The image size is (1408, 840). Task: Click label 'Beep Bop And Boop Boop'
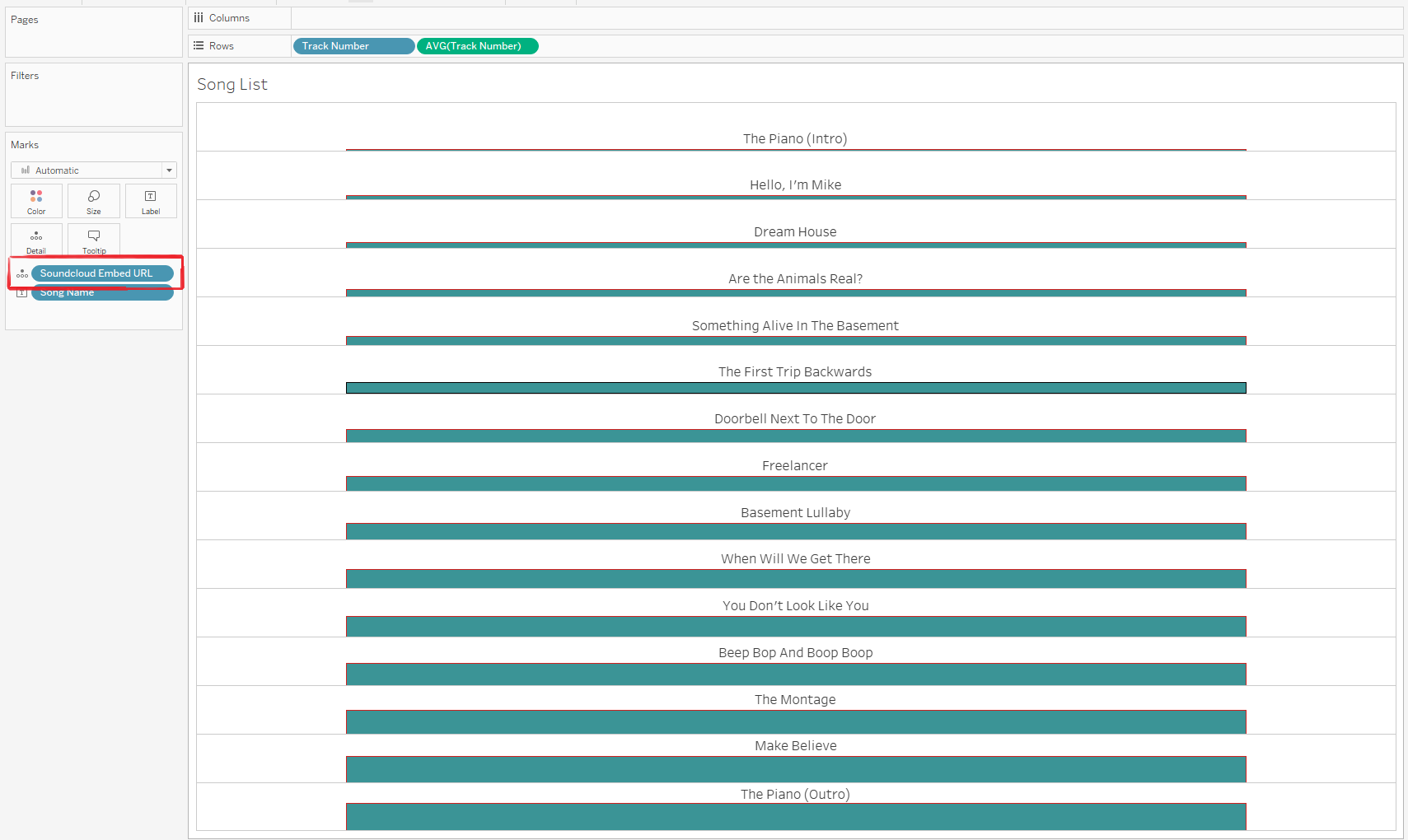click(x=796, y=653)
